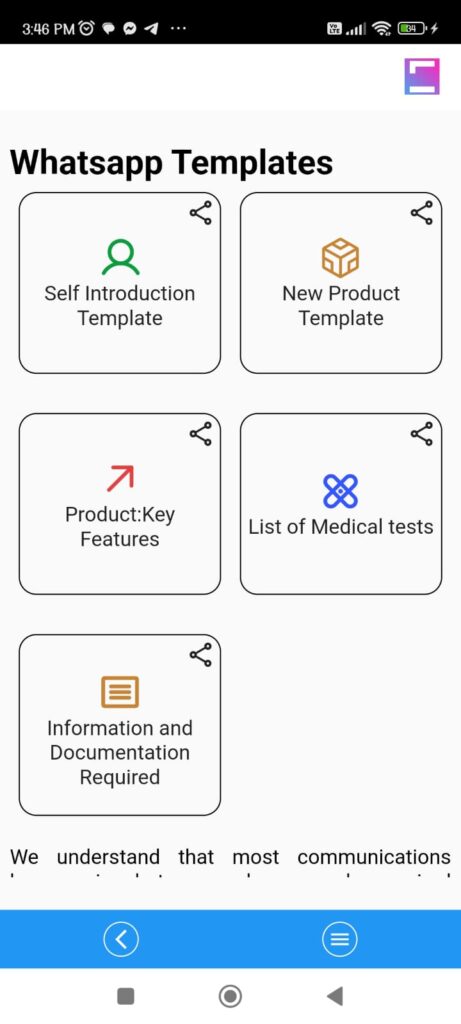Click the green person icon

tap(120, 257)
